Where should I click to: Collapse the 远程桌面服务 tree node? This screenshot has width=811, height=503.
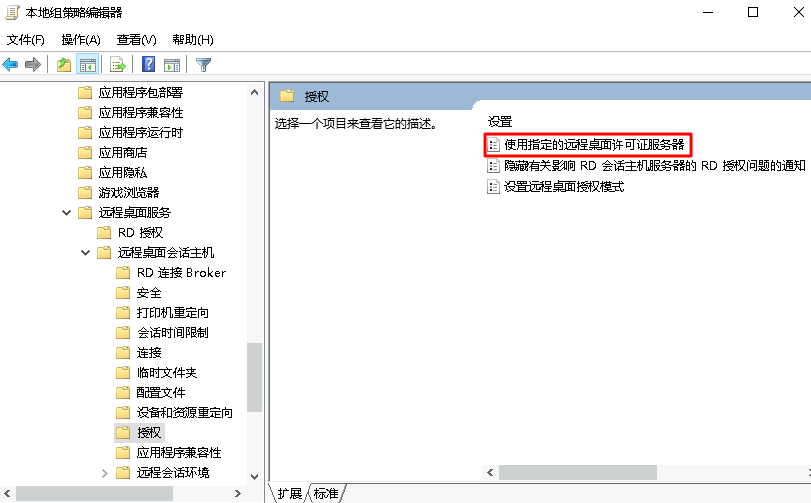point(66,212)
